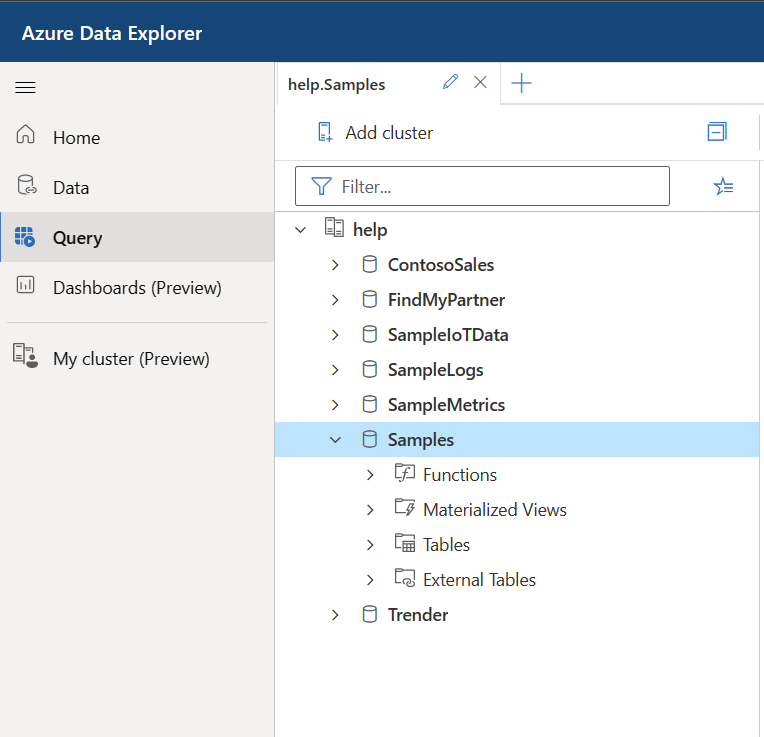The width and height of the screenshot is (764, 737).
Task: Click into the Filter text box
Action: click(482, 186)
